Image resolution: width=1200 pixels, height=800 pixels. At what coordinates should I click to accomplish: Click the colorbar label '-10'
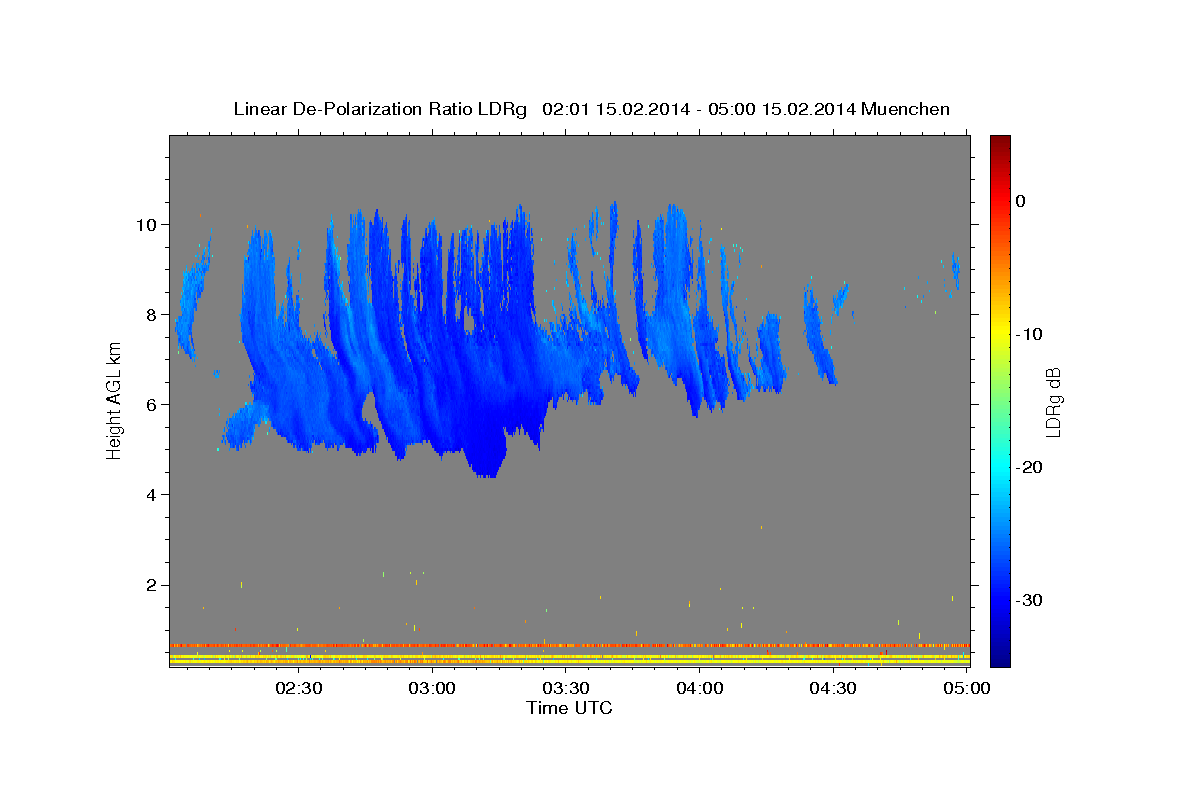coord(1030,334)
